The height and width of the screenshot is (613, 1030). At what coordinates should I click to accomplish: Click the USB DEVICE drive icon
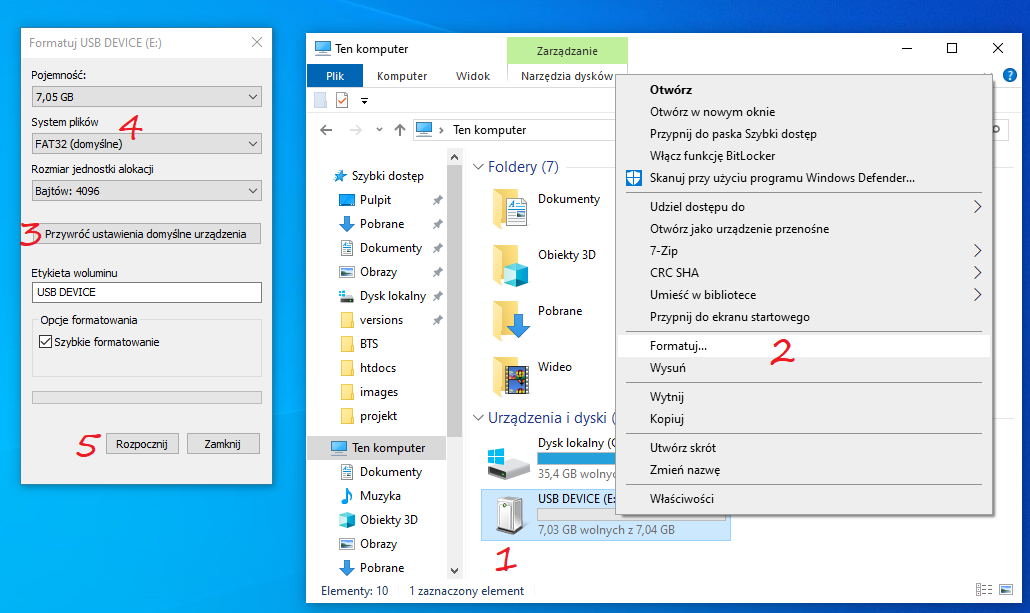508,513
